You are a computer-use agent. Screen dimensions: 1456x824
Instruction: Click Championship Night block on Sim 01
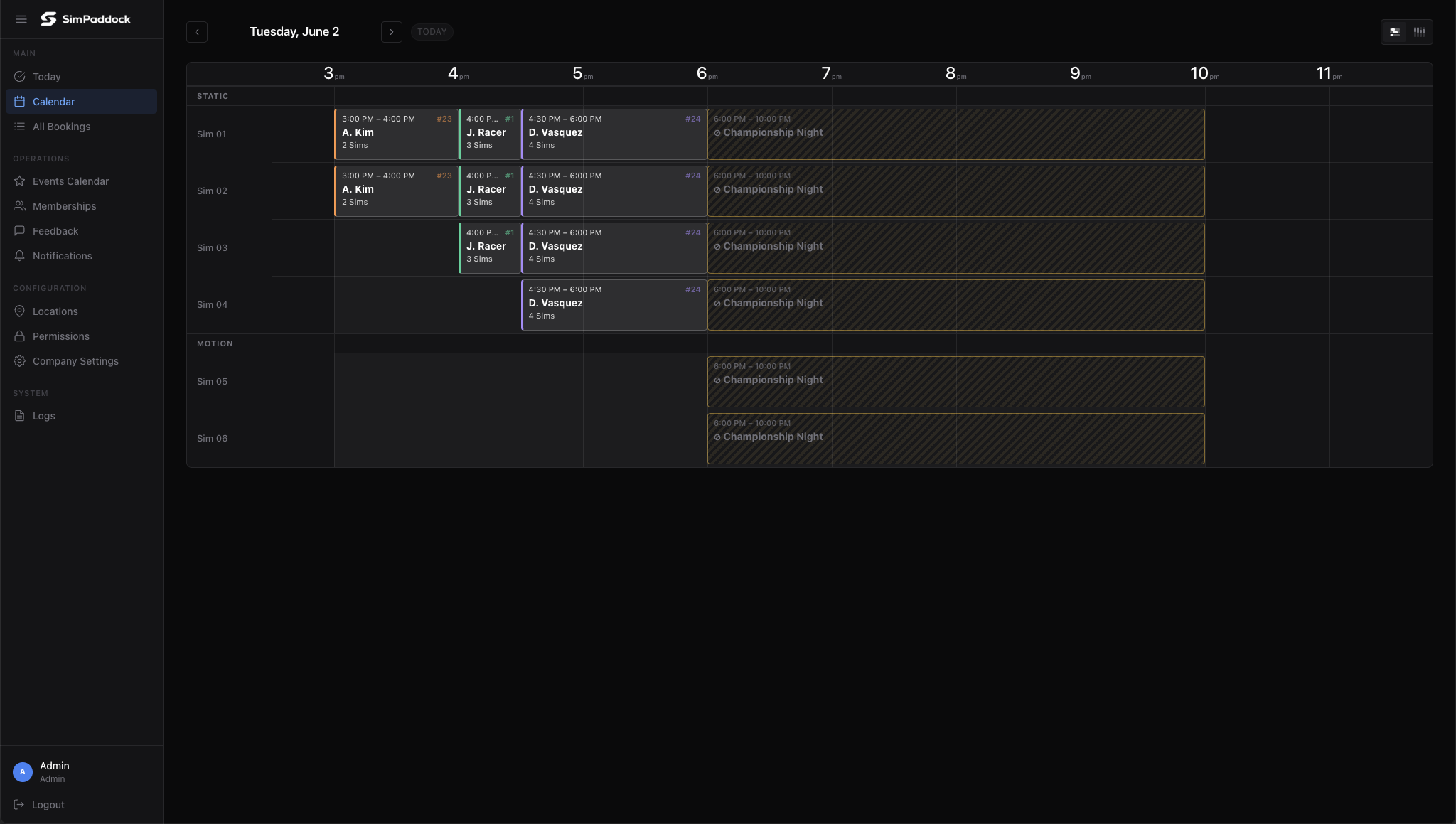(956, 134)
